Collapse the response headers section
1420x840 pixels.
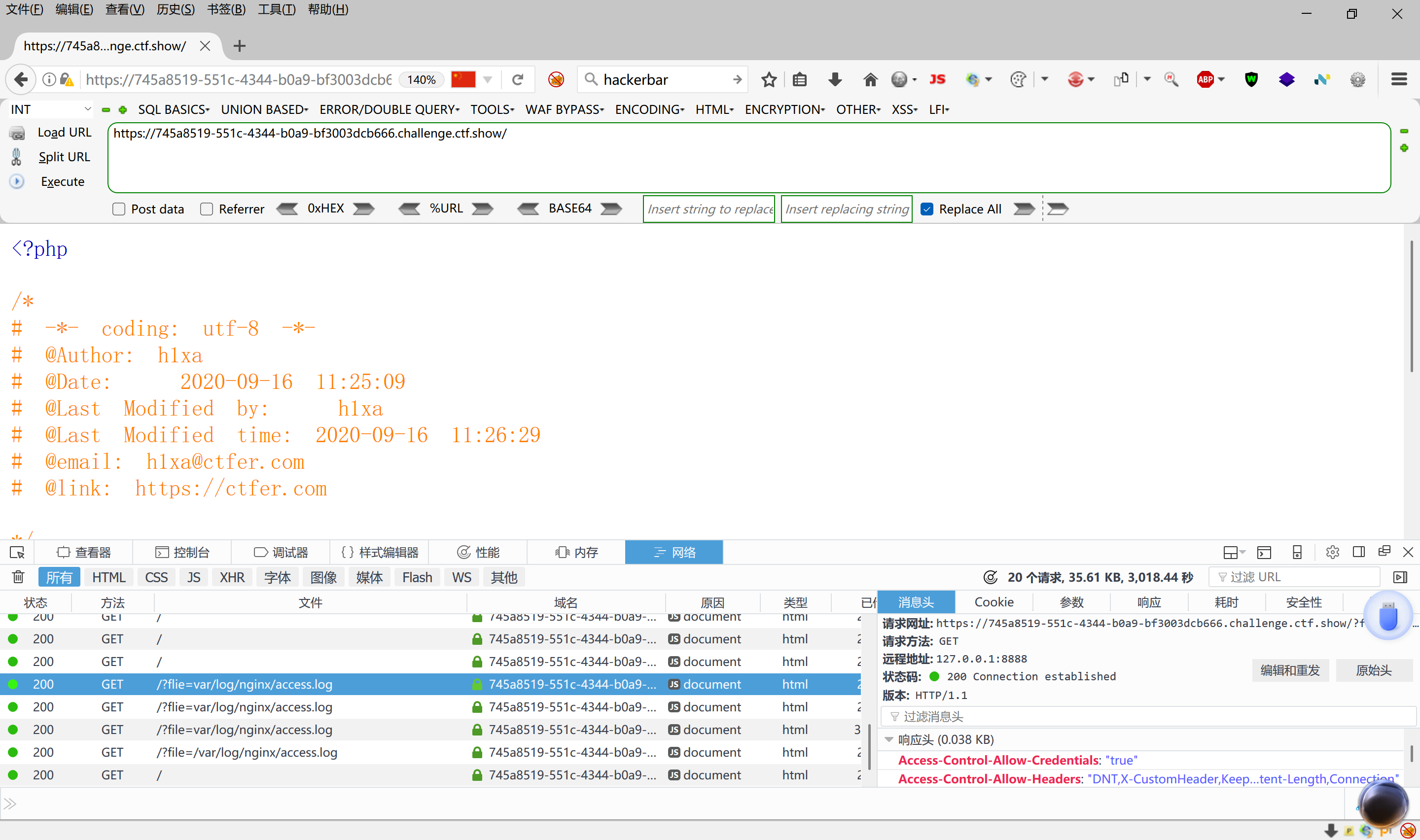[x=888, y=739]
